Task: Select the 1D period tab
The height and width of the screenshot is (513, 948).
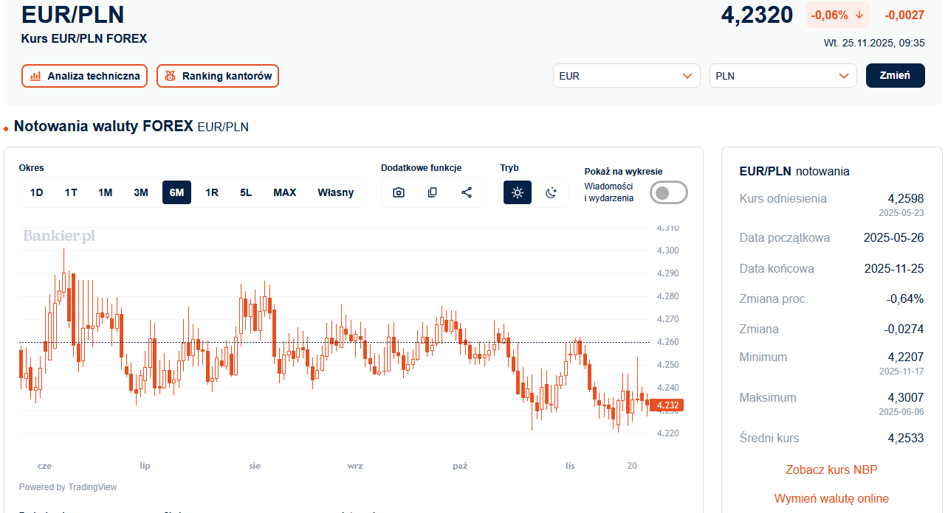Action: point(37,193)
